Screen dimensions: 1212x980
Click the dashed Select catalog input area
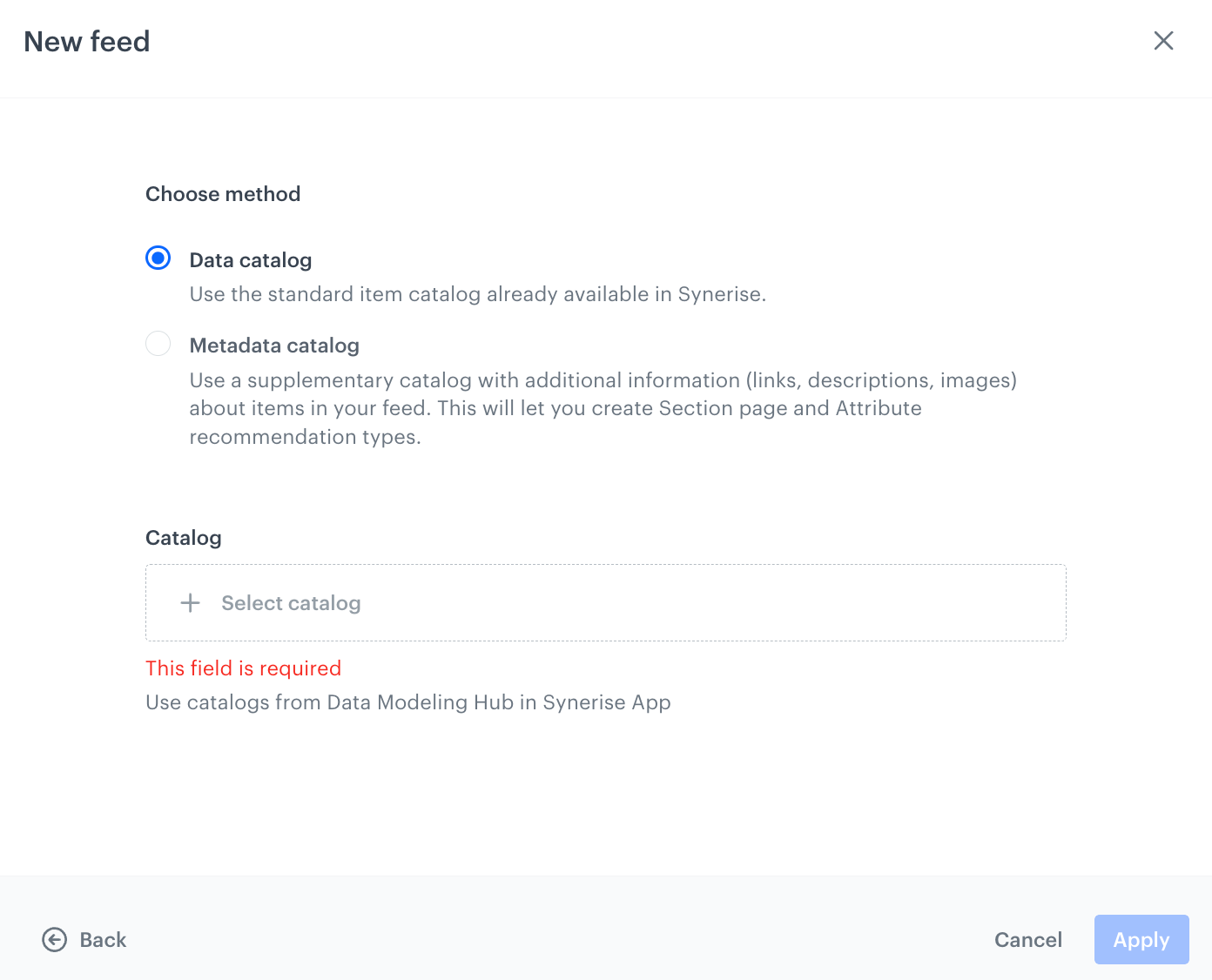(x=605, y=602)
